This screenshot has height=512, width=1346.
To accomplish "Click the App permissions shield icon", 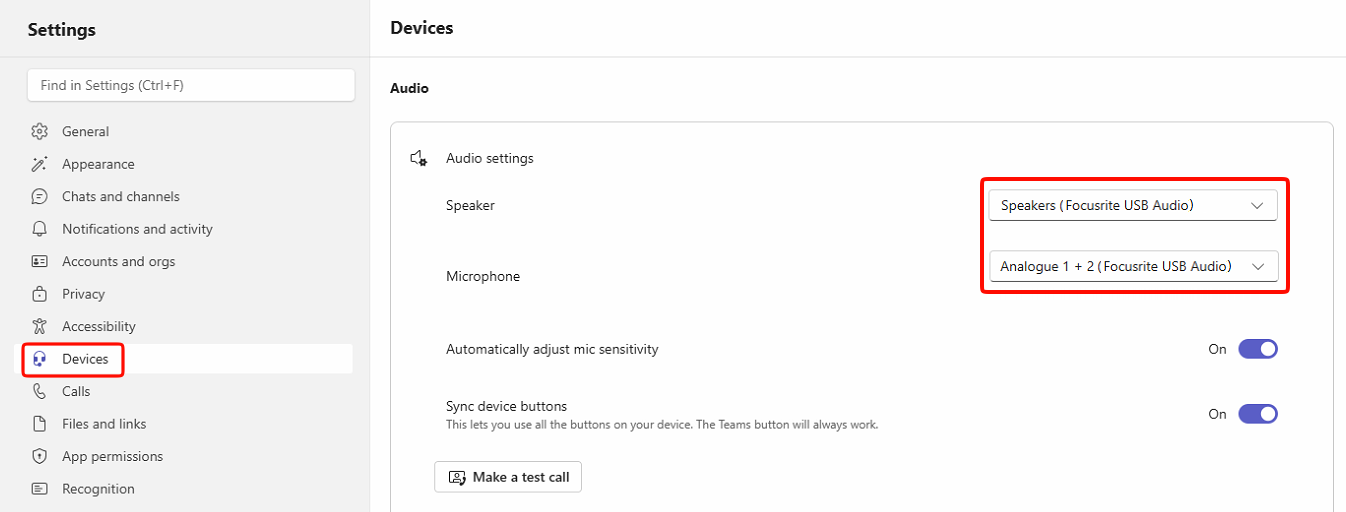I will pos(40,457).
